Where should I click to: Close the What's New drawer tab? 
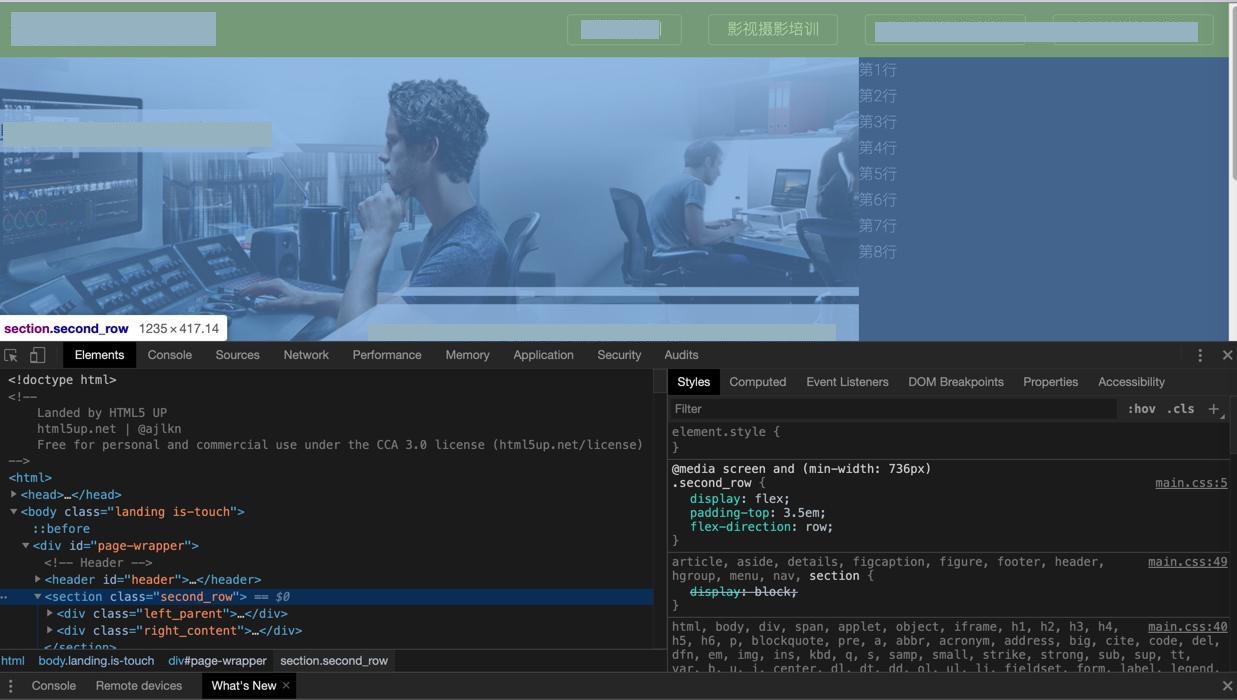tap(286, 685)
